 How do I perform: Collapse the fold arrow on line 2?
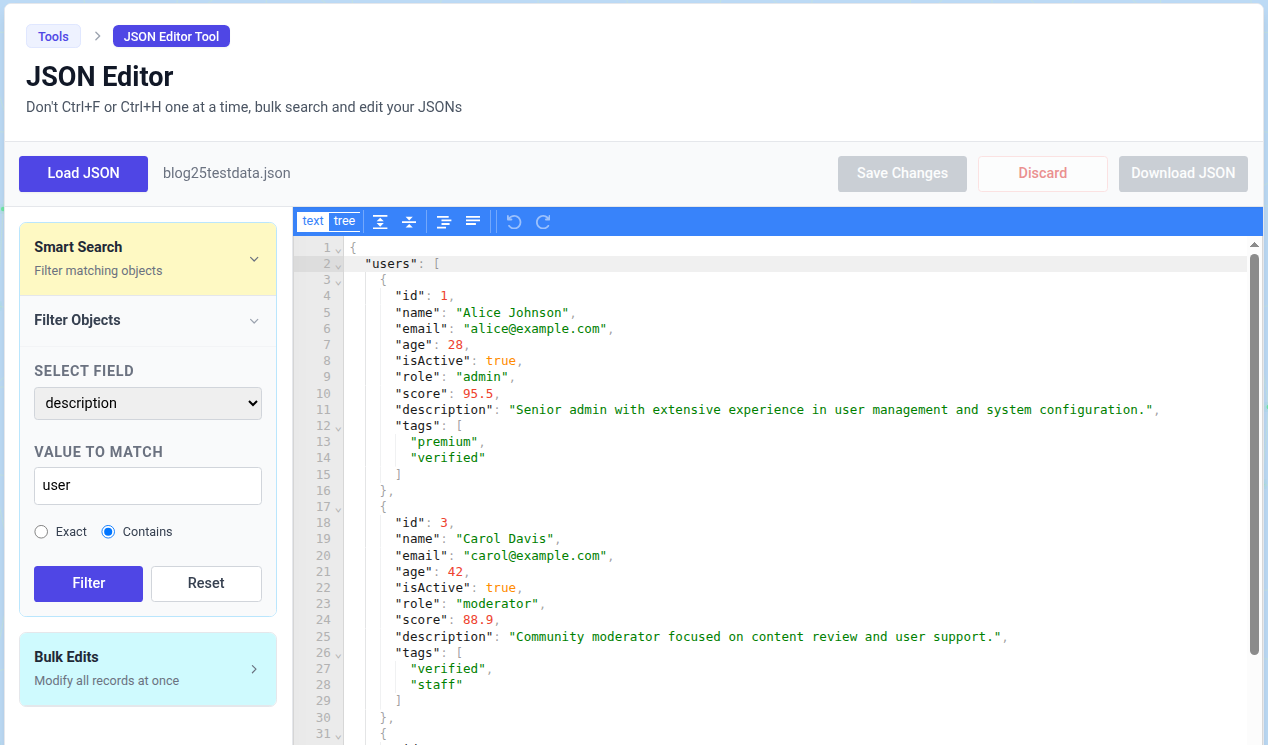pyautogui.click(x=338, y=265)
